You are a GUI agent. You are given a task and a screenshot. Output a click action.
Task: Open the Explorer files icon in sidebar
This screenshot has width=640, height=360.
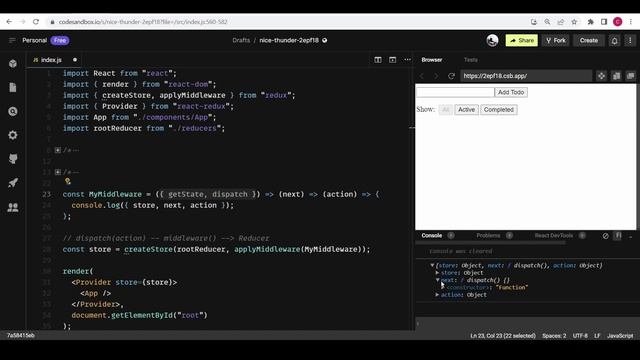point(13,87)
